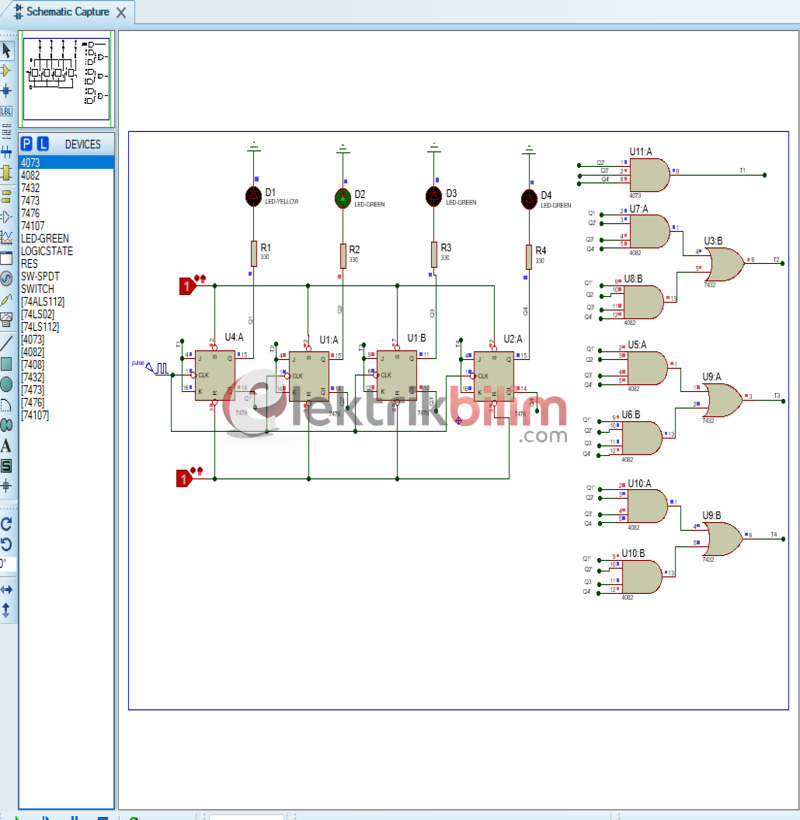The height and width of the screenshot is (820, 800).
Task: Click the schematic overview thumbnail
Action: 66,79
